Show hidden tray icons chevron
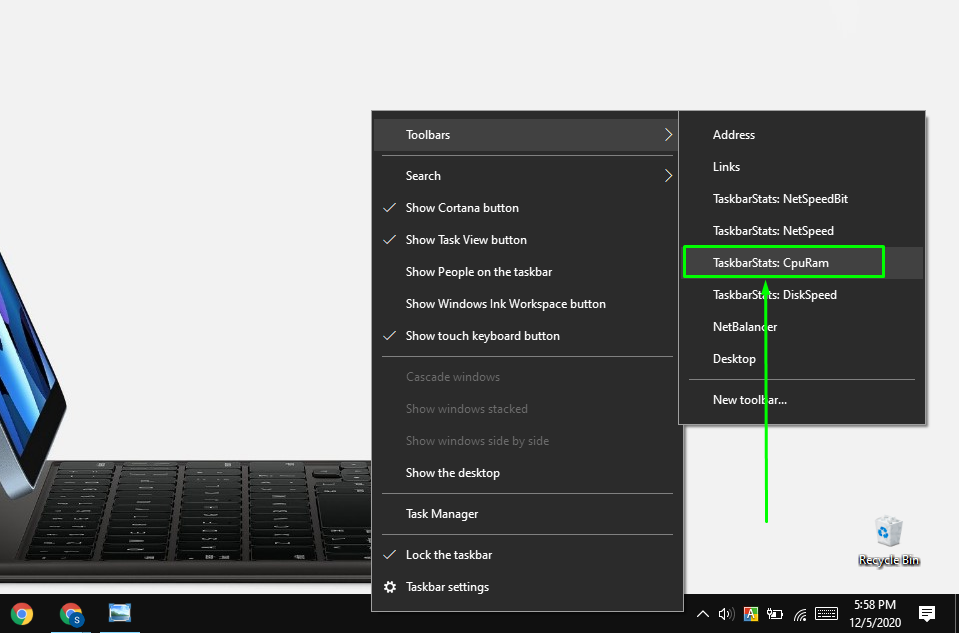This screenshot has width=959, height=633. 703,613
